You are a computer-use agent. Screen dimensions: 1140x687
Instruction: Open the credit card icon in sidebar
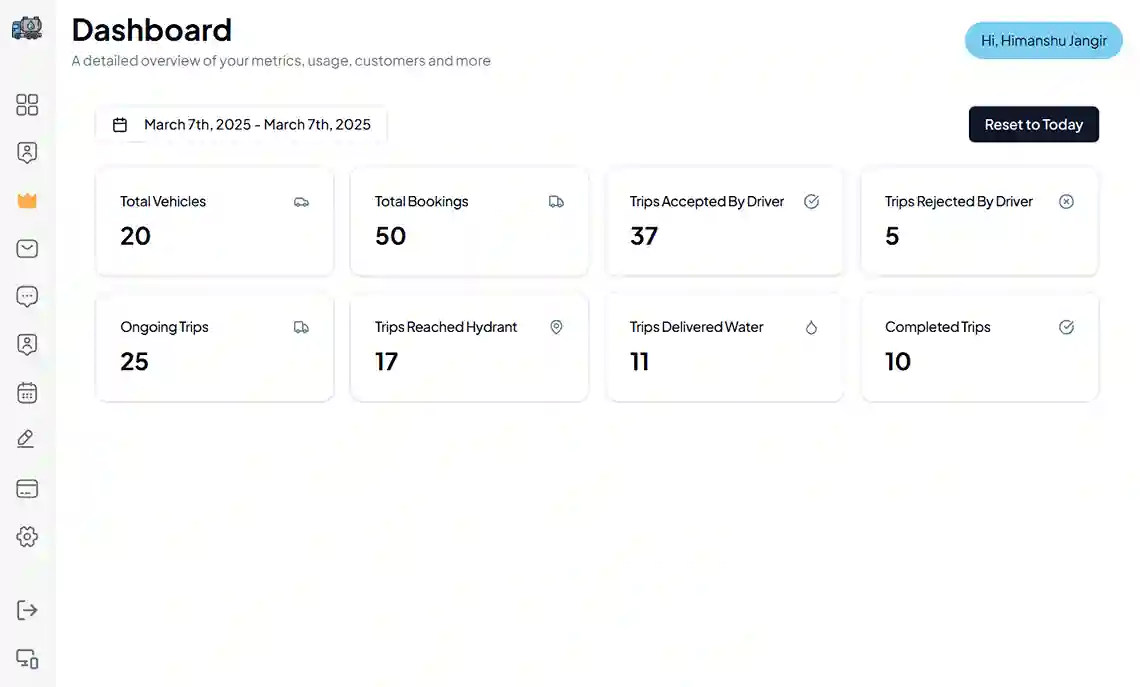click(x=27, y=489)
